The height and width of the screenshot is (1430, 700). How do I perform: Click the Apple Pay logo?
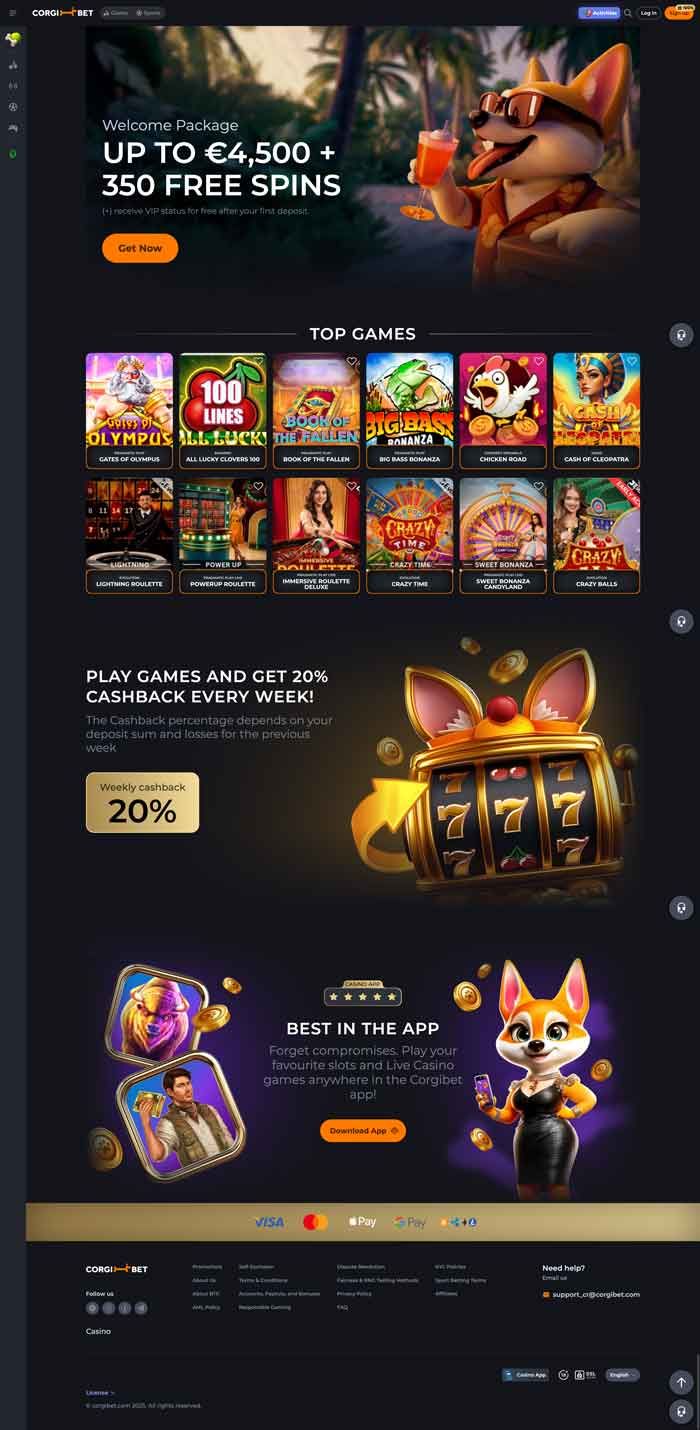click(362, 1222)
